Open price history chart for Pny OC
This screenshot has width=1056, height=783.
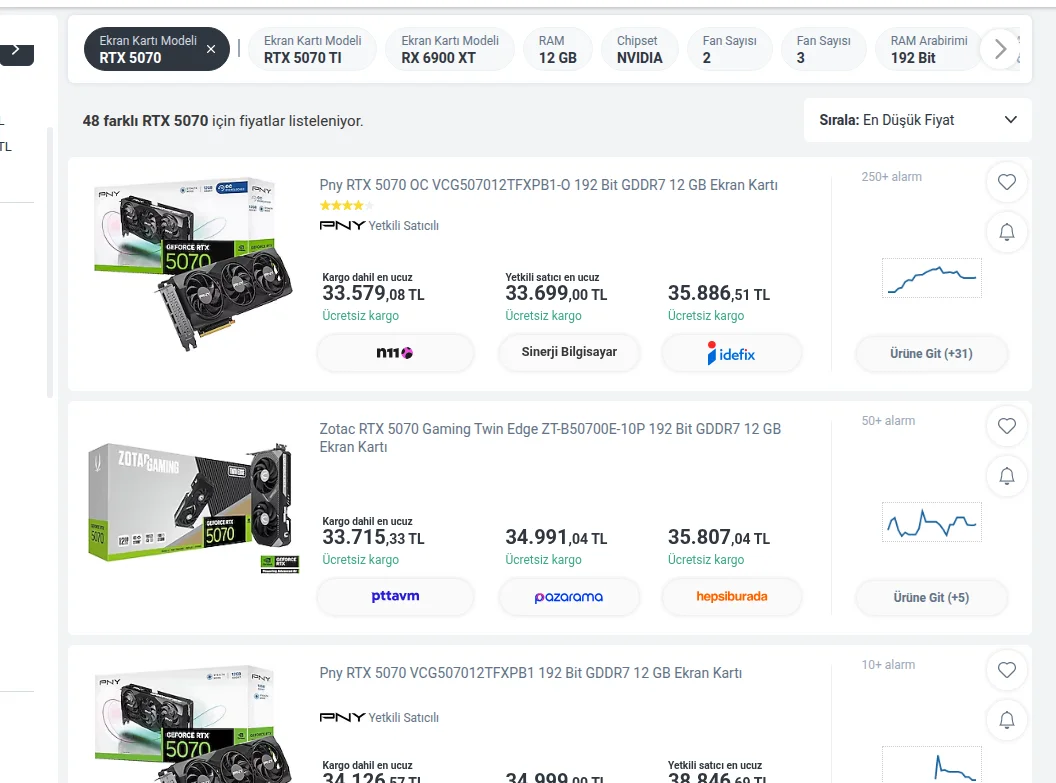tap(931, 278)
